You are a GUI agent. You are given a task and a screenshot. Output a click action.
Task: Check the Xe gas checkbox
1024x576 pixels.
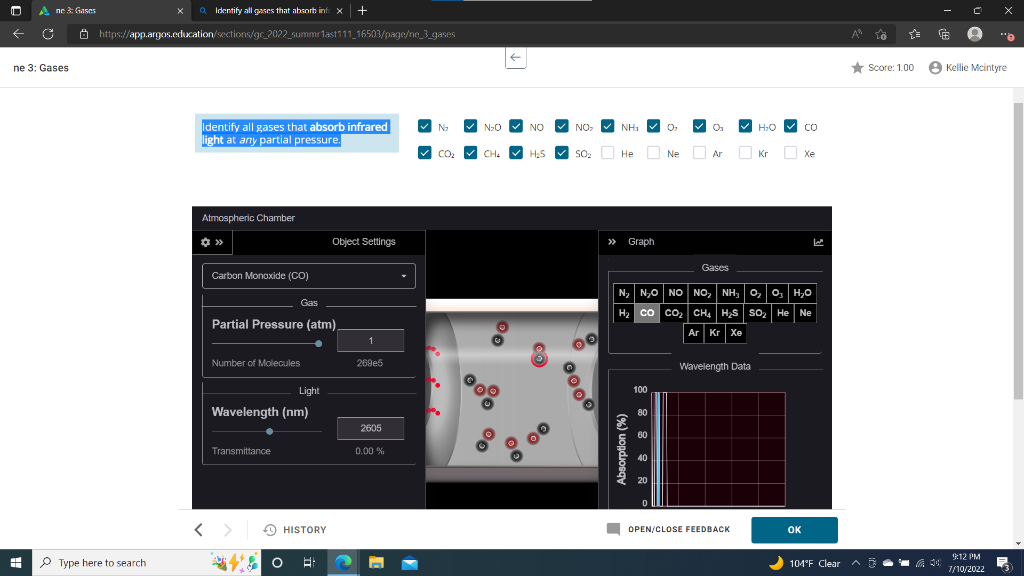[x=790, y=153]
